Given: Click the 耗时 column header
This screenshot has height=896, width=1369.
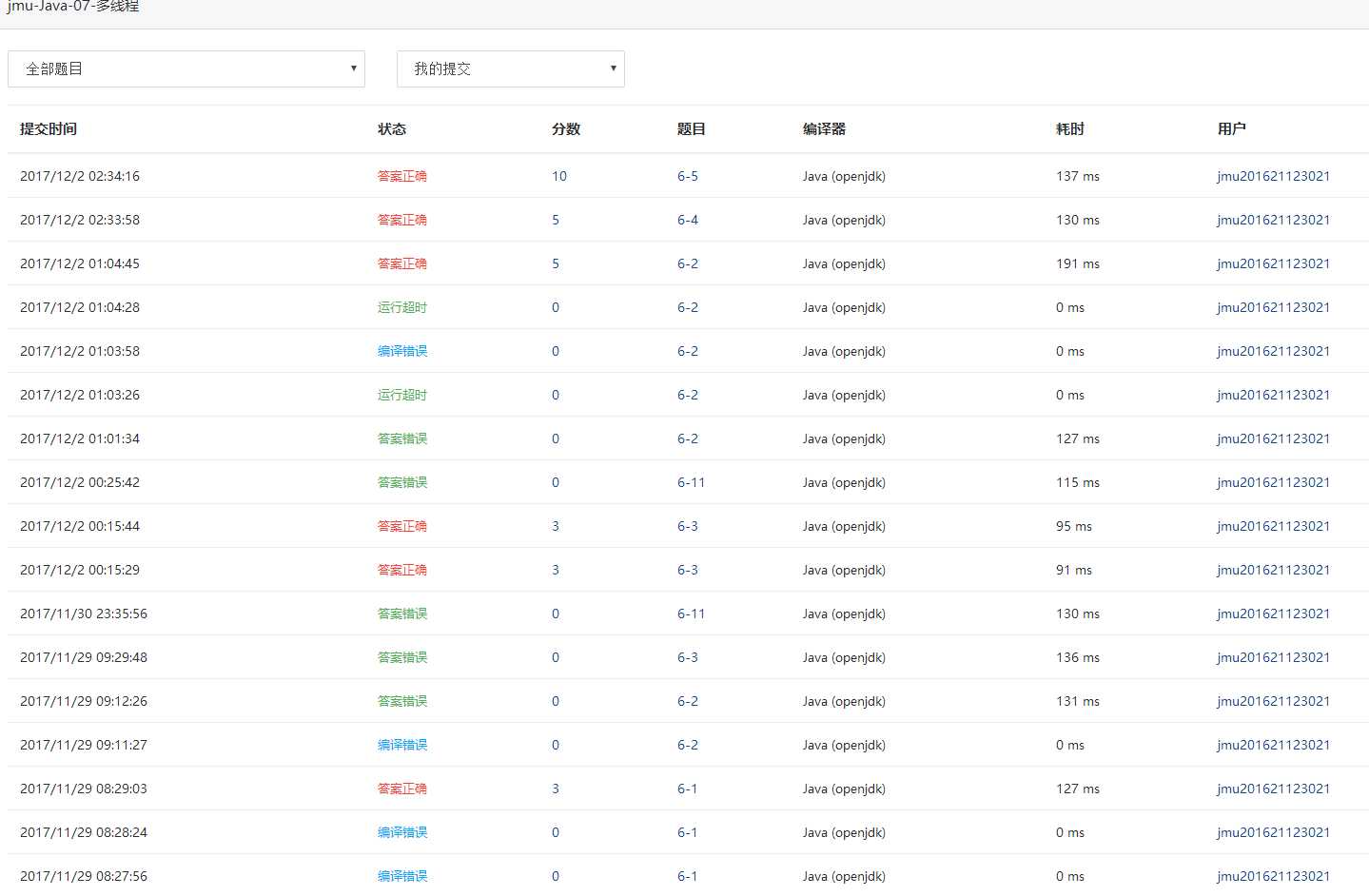Looking at the screenshot, I should tap(1070, 128).
